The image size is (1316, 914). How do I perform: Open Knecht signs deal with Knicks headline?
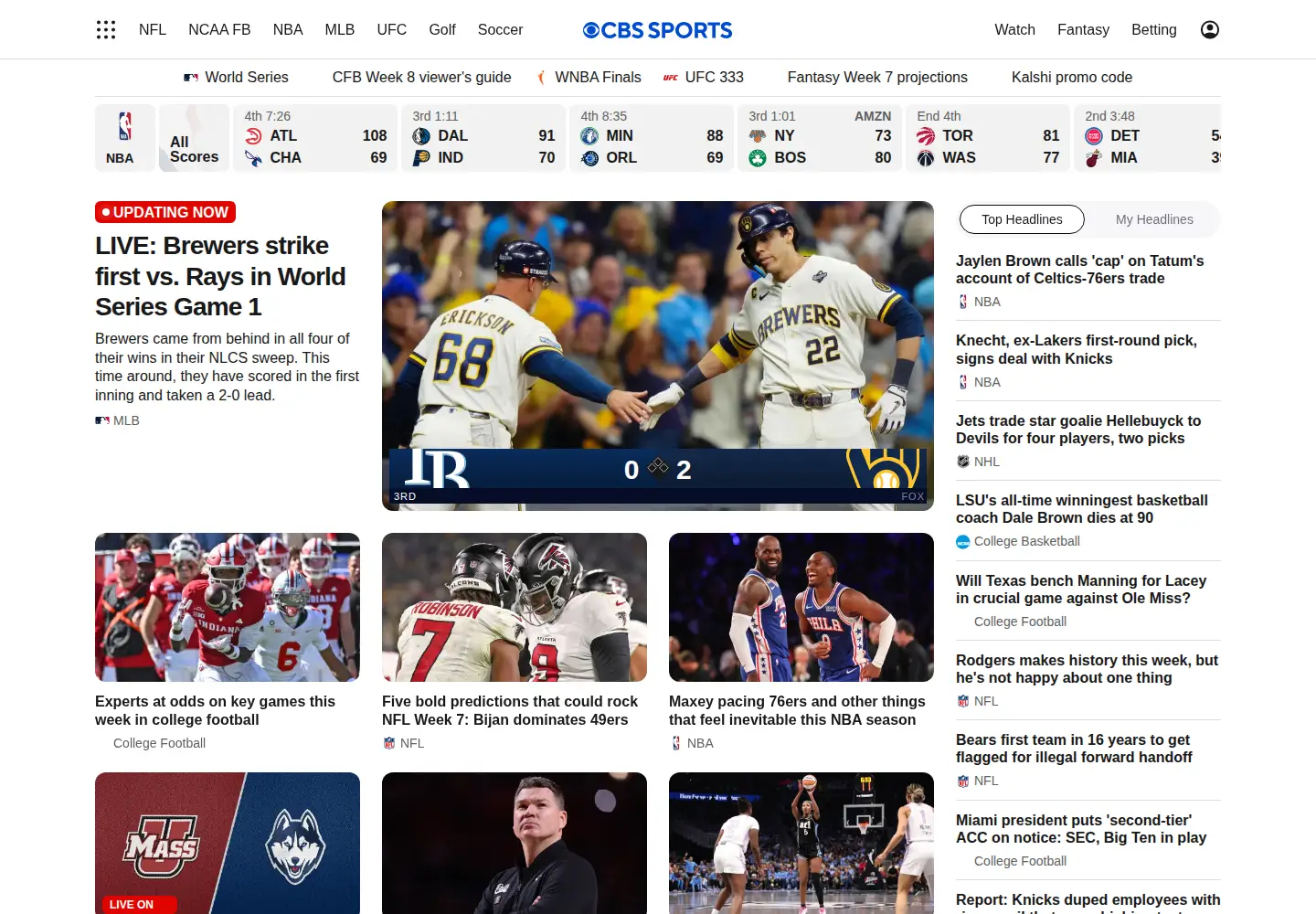tap(1077, 349)
